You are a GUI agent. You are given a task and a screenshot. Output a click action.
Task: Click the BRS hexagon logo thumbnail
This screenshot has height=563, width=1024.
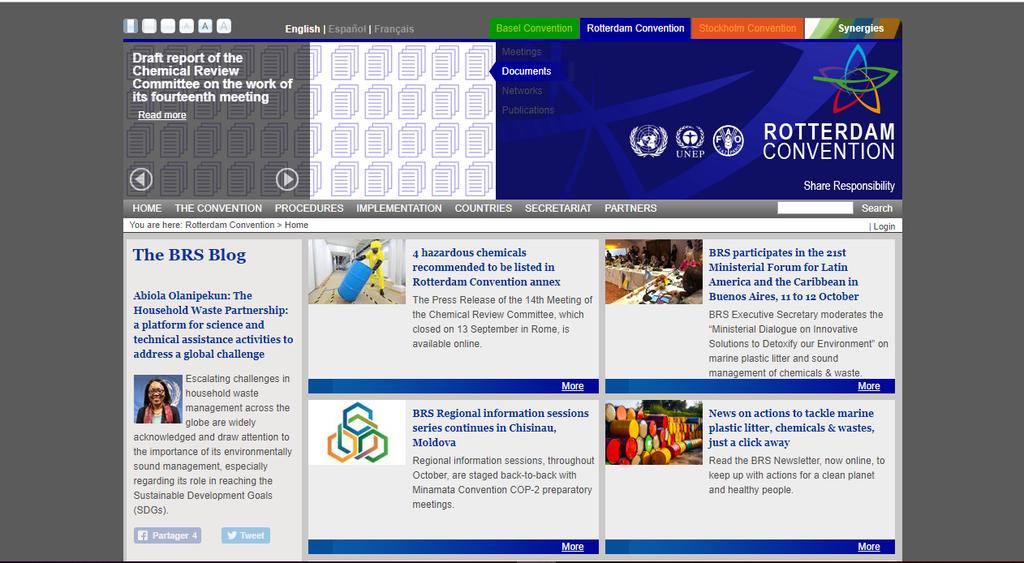click(x=357, y=432)
